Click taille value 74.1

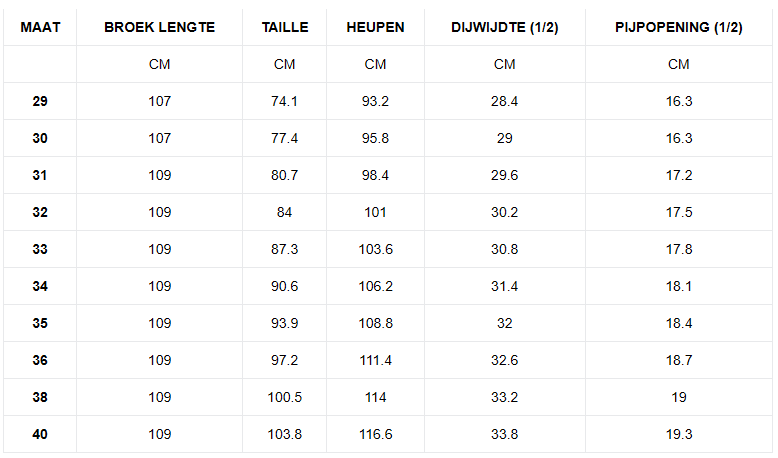284,101
